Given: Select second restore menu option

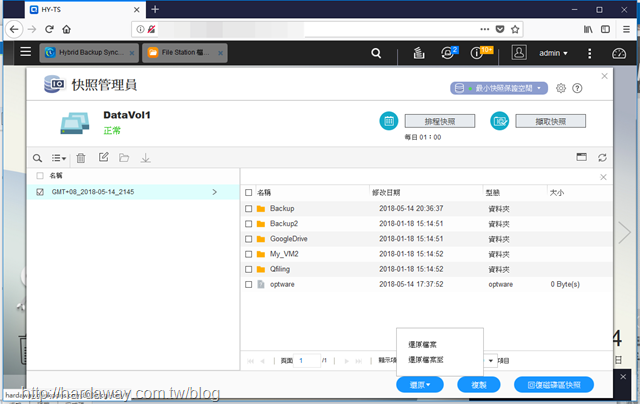Looking at the screenshot, I should point(426,360).
